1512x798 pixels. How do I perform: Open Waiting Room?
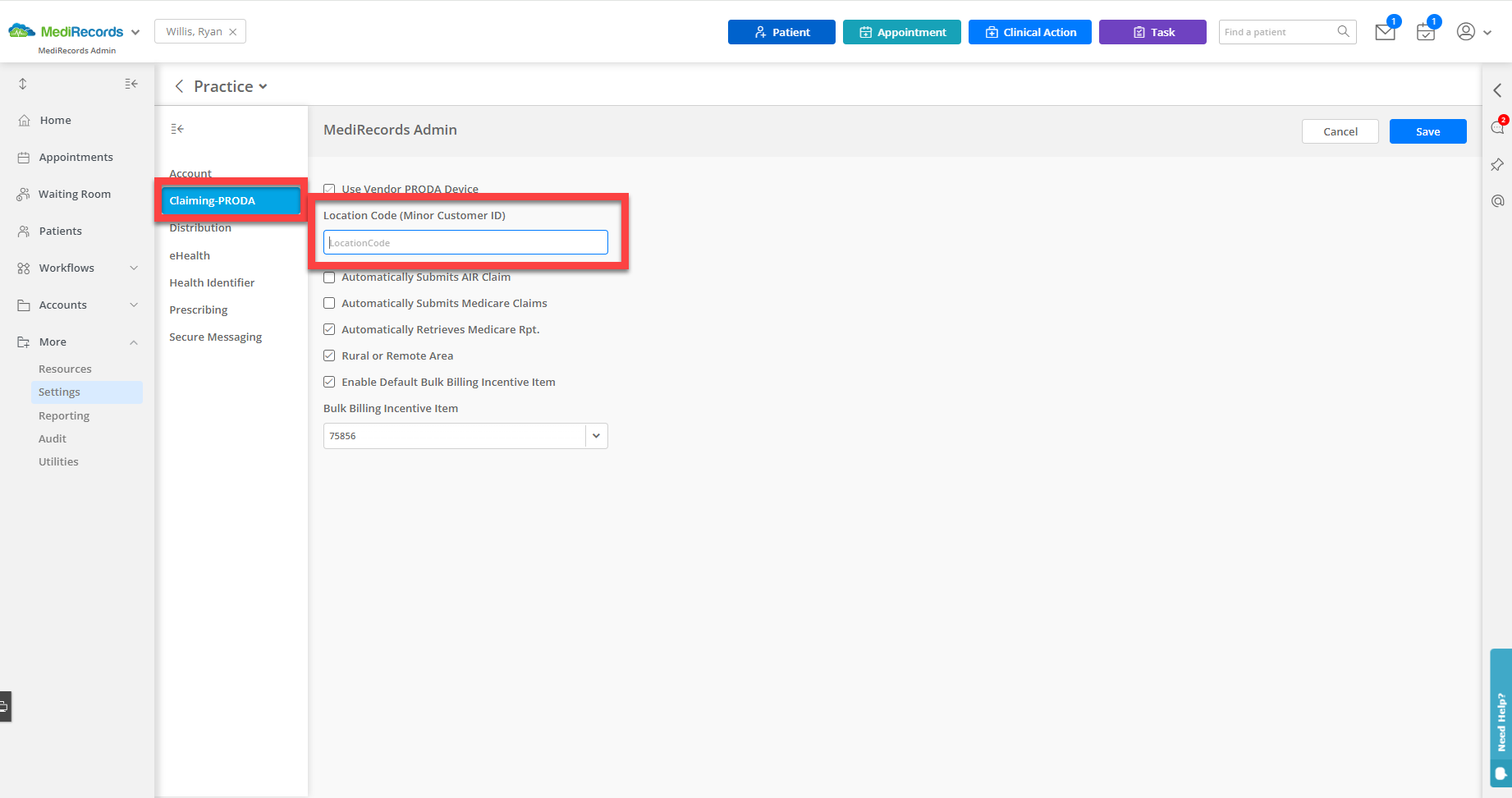coord(74,194)
